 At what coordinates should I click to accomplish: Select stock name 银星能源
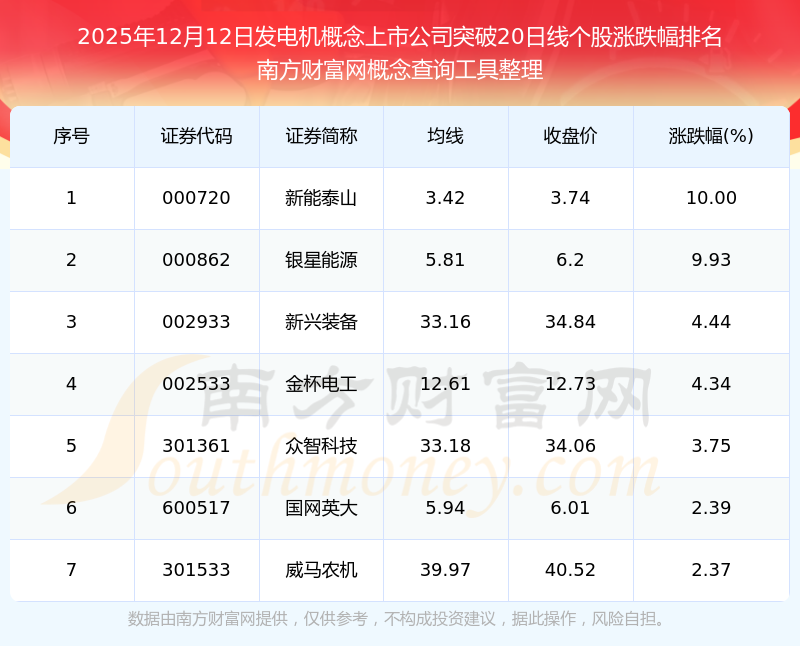coord(321,260)
